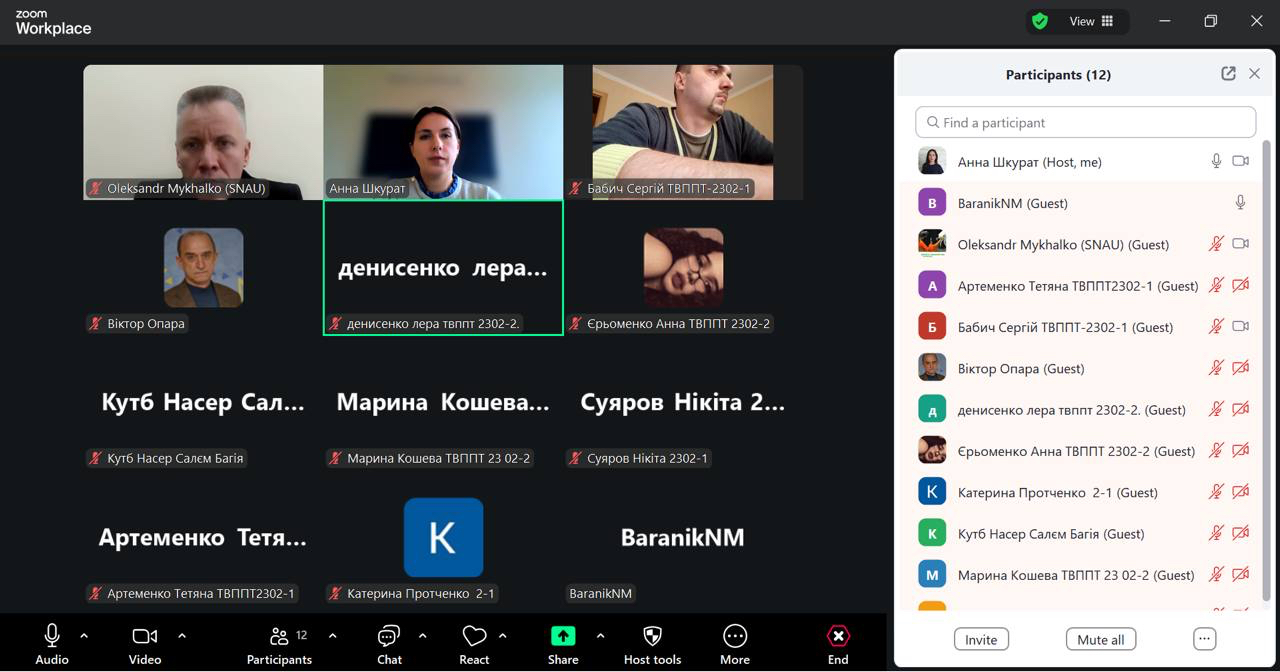
Task: Open Host tools shield icon
Action: (x=652, y=643)
